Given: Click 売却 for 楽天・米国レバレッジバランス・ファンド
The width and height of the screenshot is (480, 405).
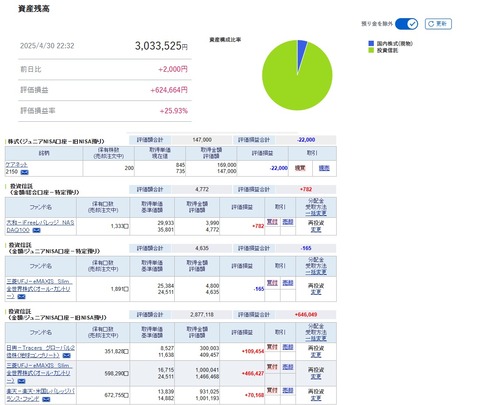Looking at the screenshot, I should 288,390.
